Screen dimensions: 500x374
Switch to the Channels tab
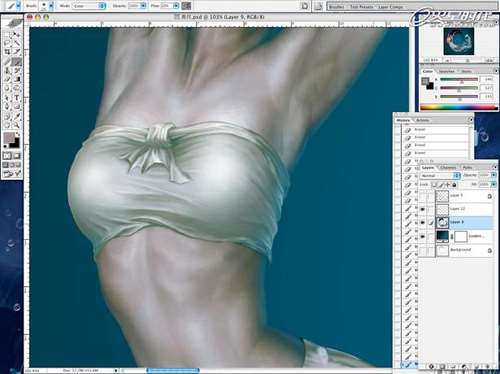448,168
